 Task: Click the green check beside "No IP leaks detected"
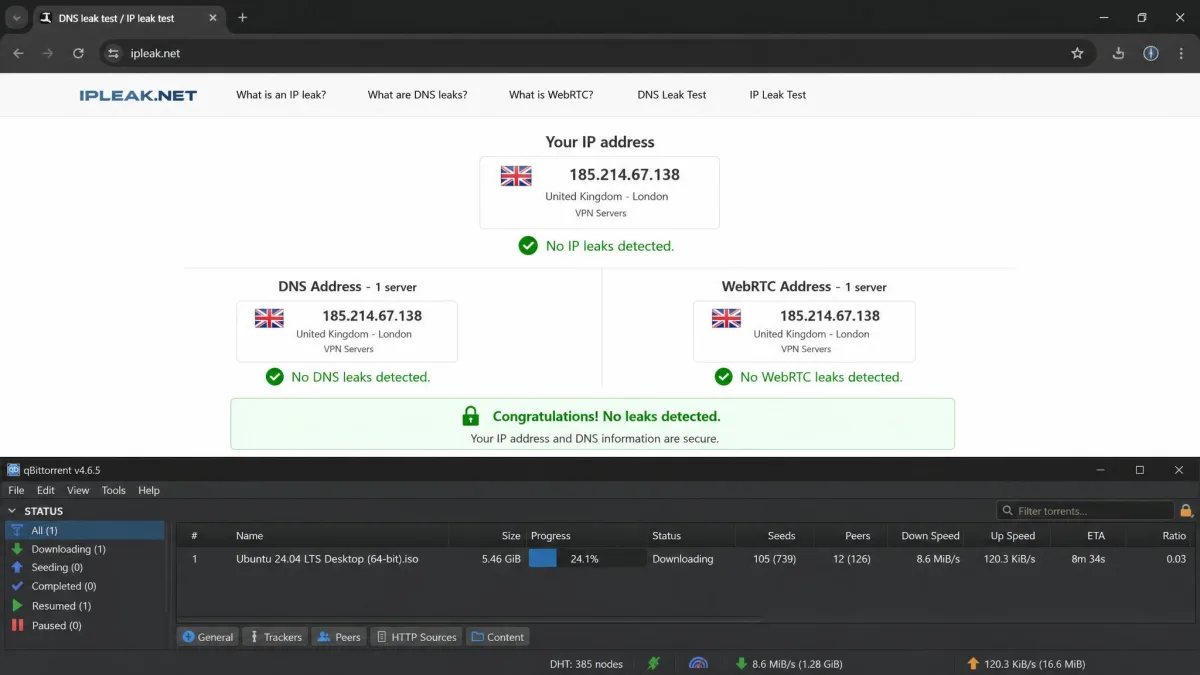[x=528, y=245]
